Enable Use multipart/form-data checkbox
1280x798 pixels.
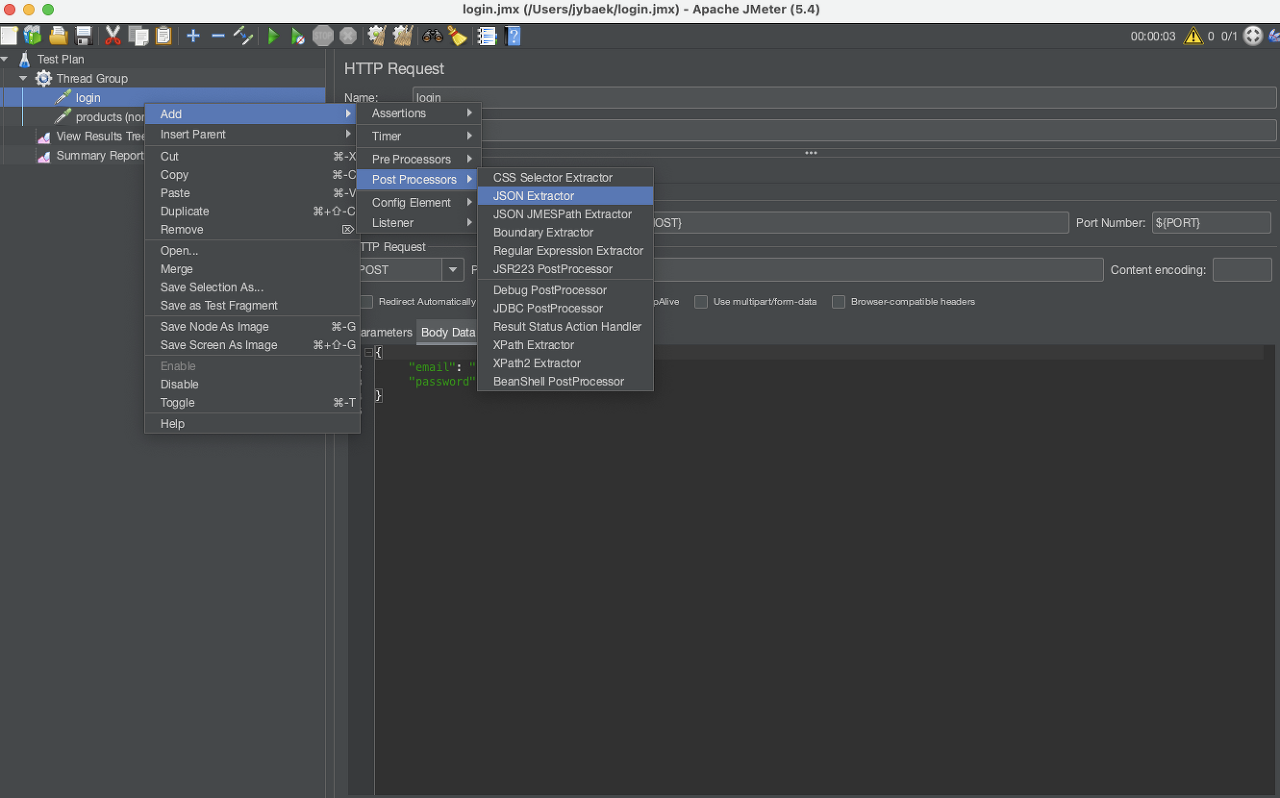(701, 302)
